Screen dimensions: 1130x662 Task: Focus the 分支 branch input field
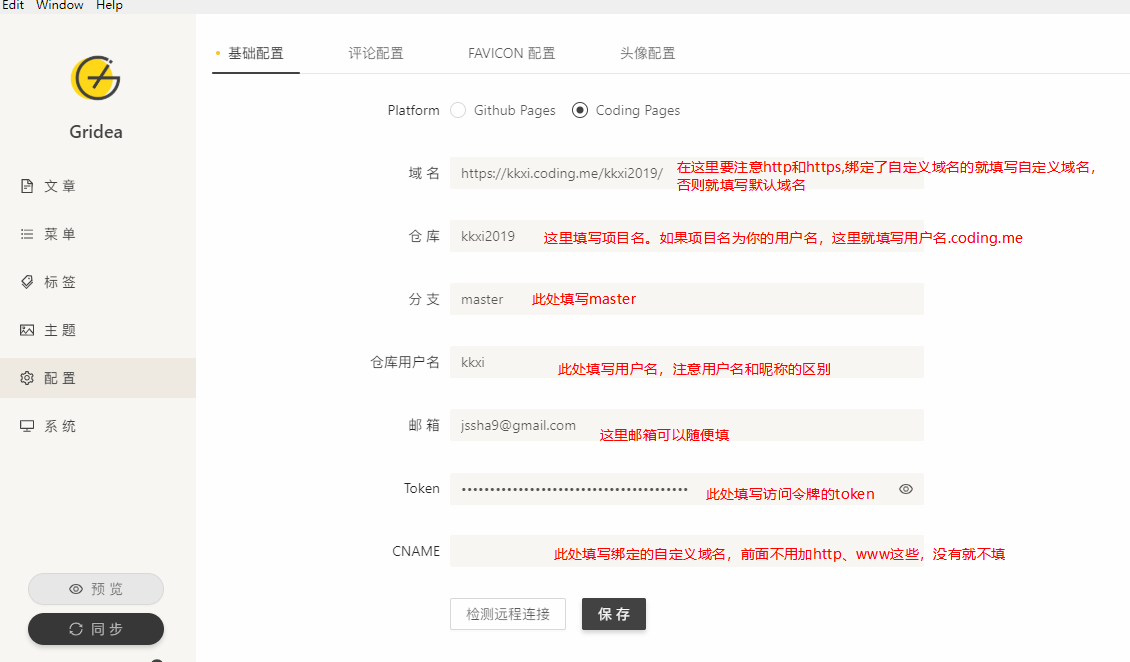687,299
